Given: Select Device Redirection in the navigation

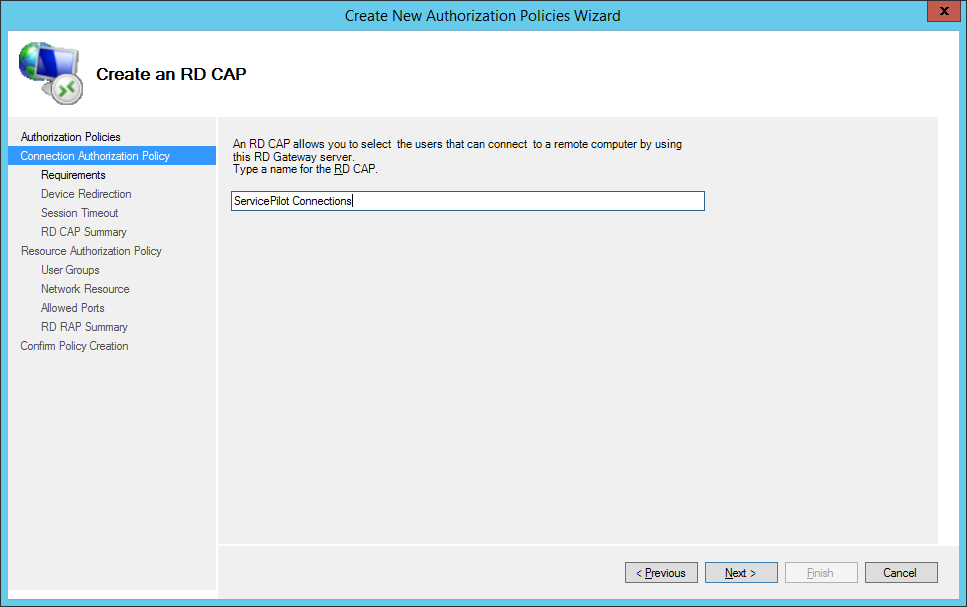Looking at the screenshot, I should pyautogui.click(x=86, y=194).
